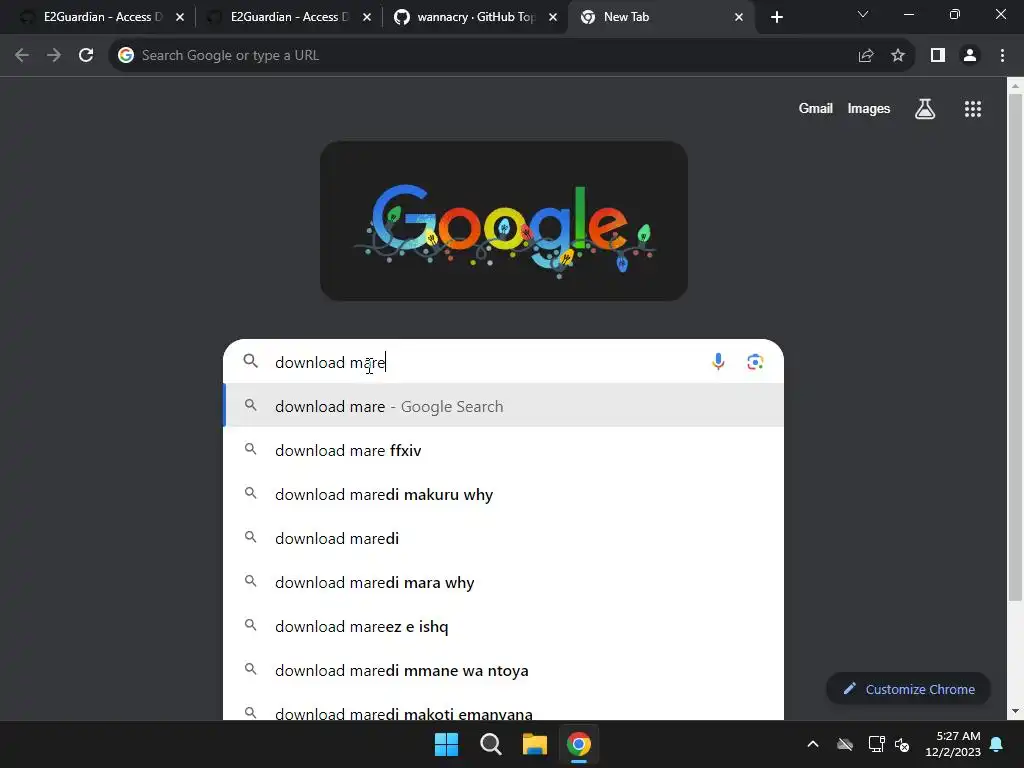Screen dimensions: 1024x768
Task: Open the tab search dropdown chevron
Action: click(x=863, y=14)
